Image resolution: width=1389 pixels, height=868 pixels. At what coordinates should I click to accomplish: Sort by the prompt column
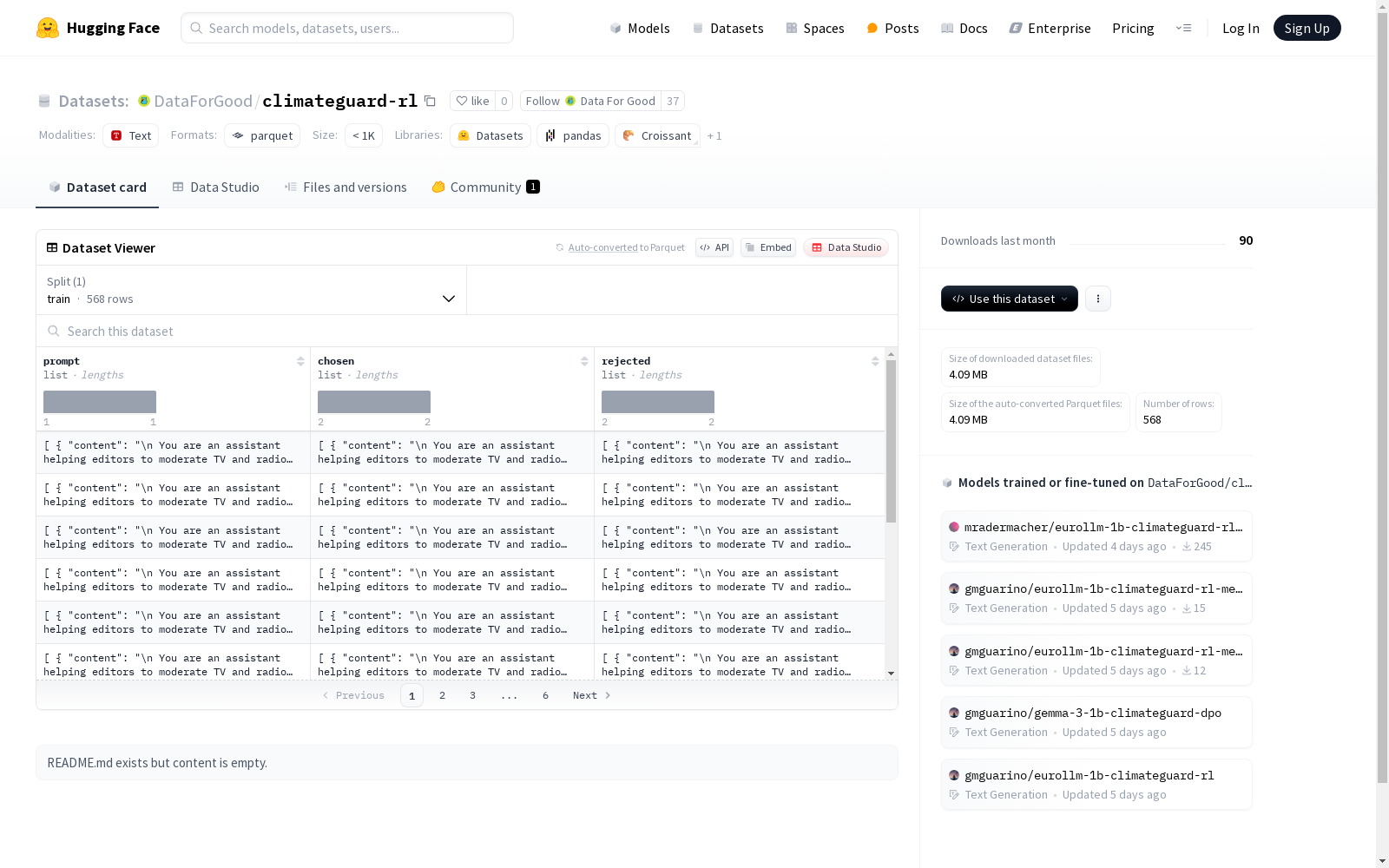[300, 361]
